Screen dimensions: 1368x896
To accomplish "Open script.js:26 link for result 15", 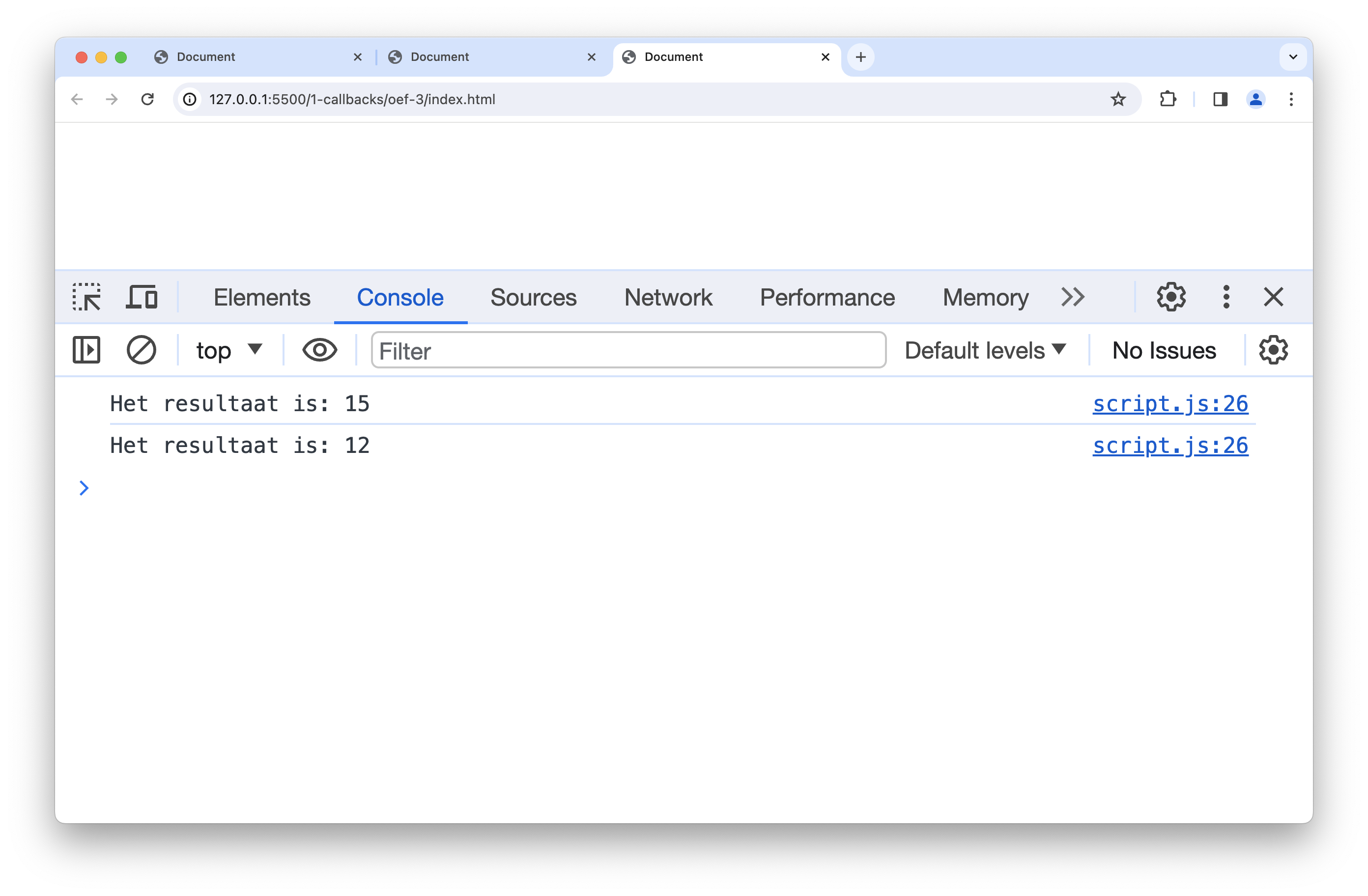I will point(1169,404).
